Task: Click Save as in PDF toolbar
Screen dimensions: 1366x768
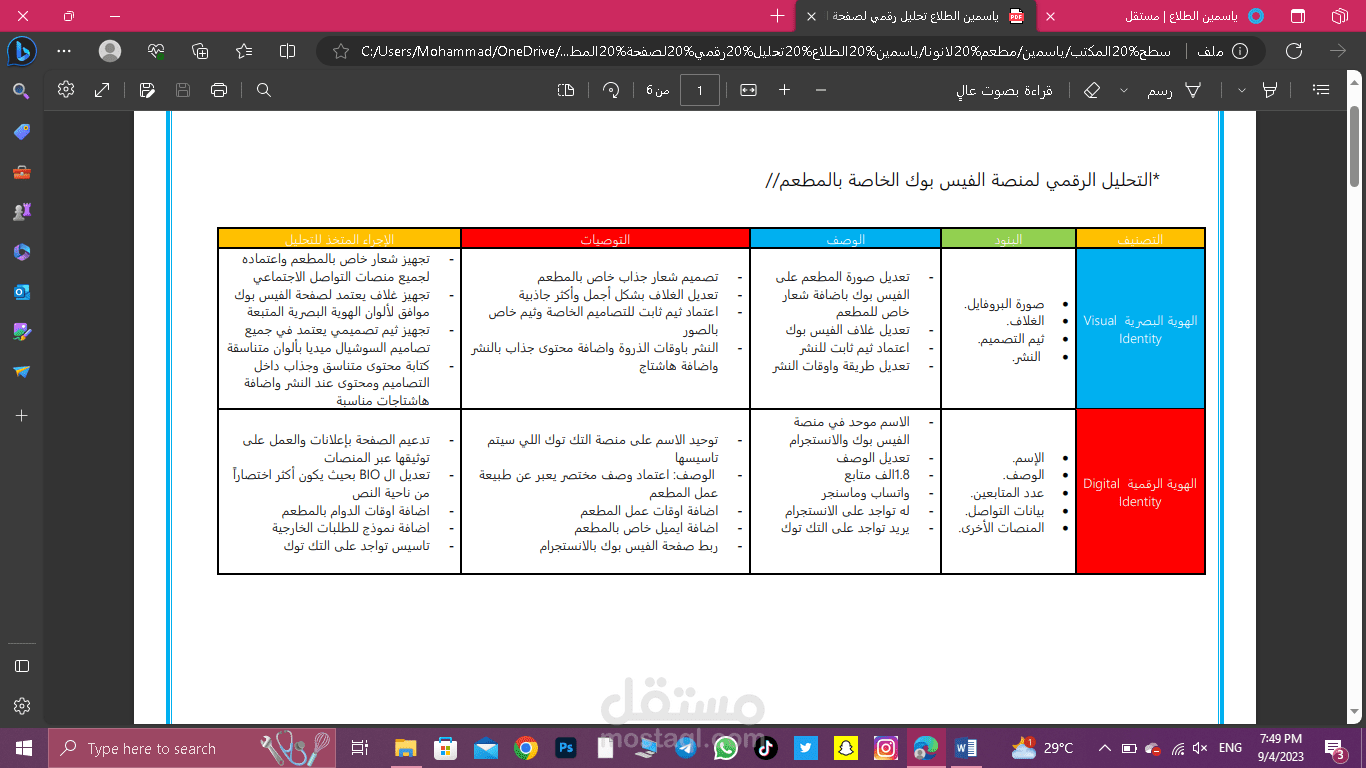Action: 147,90
